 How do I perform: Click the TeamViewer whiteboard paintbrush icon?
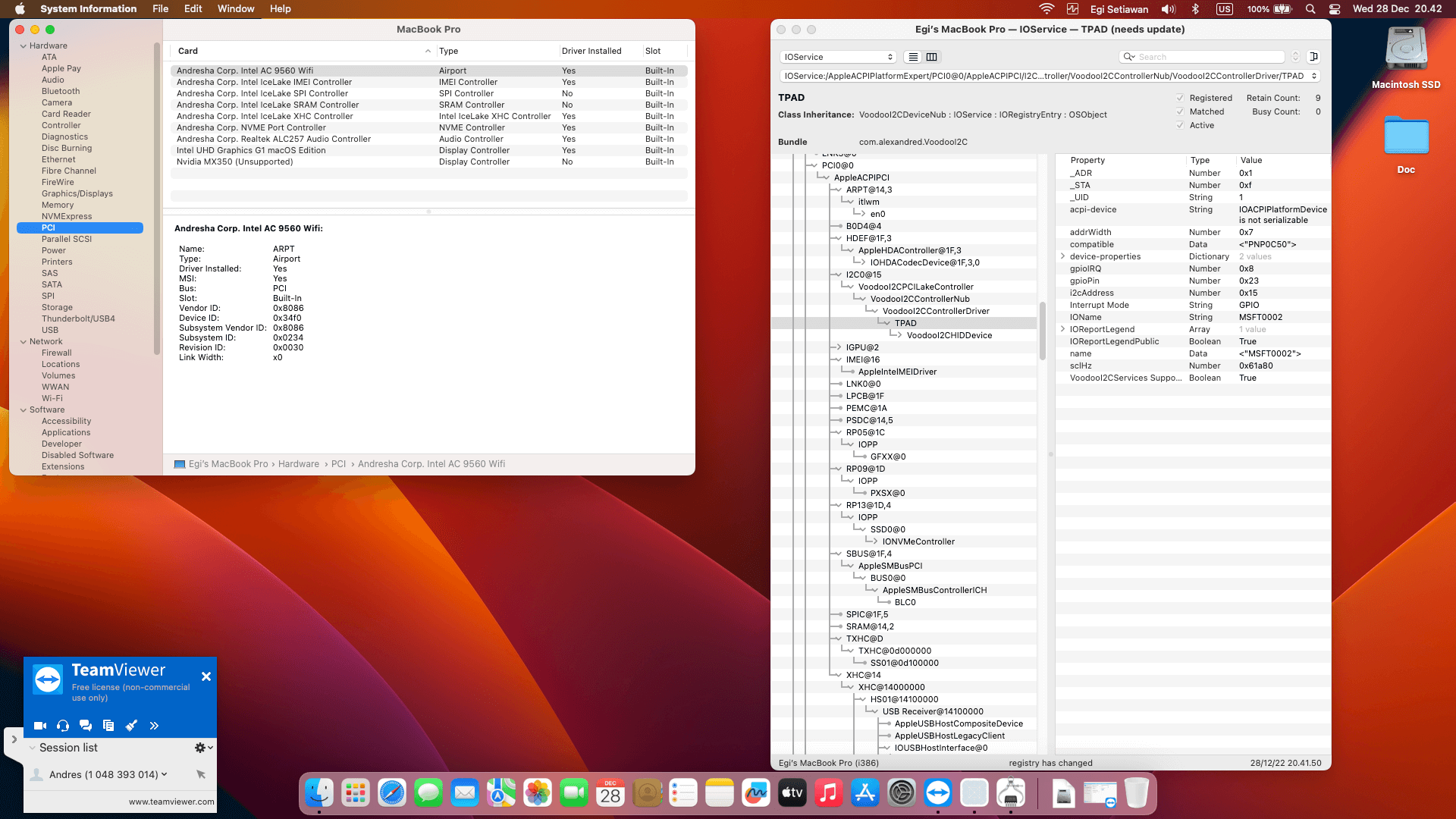[131, 726]
